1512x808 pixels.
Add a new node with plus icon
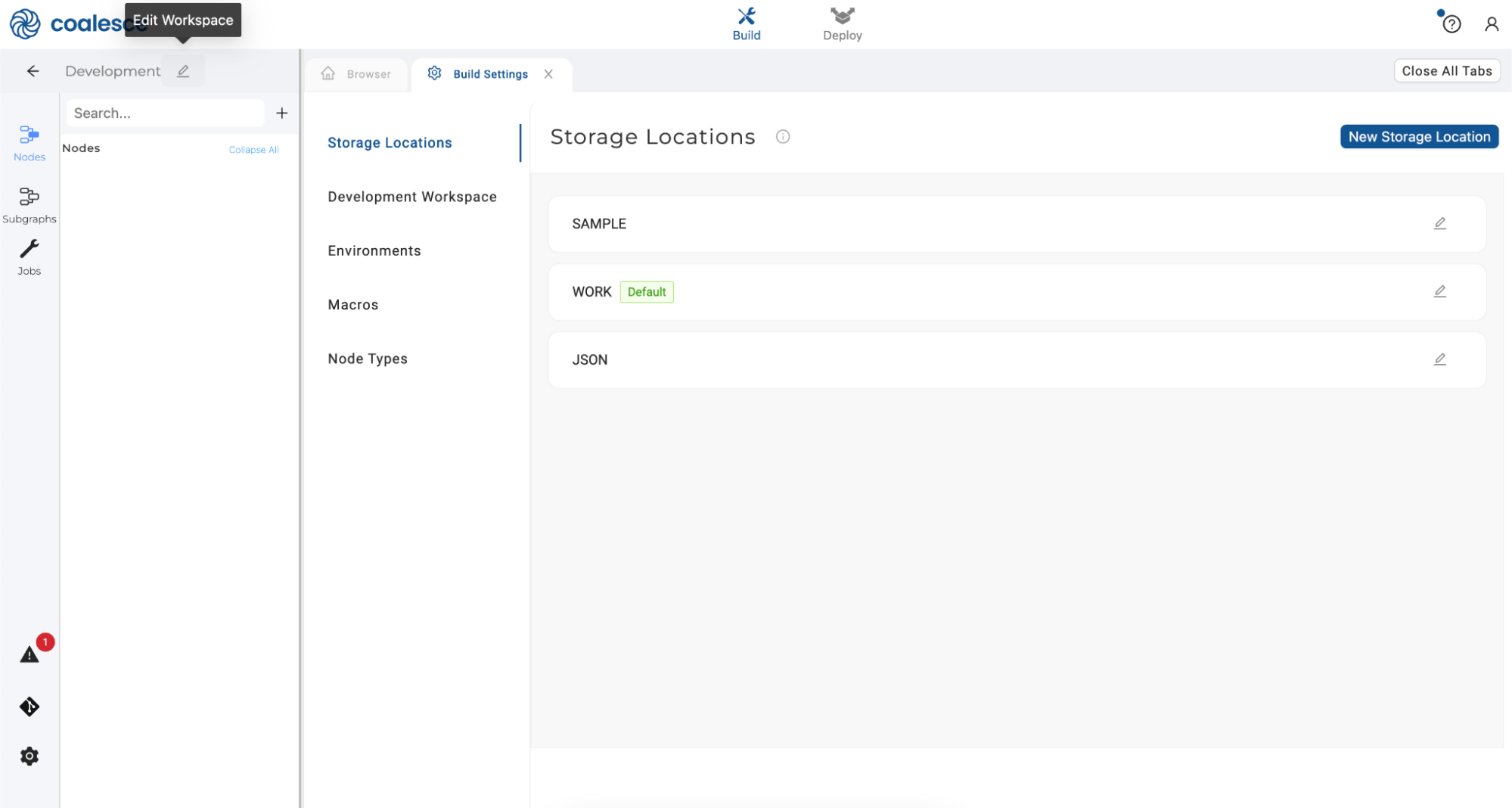[281, 113]
